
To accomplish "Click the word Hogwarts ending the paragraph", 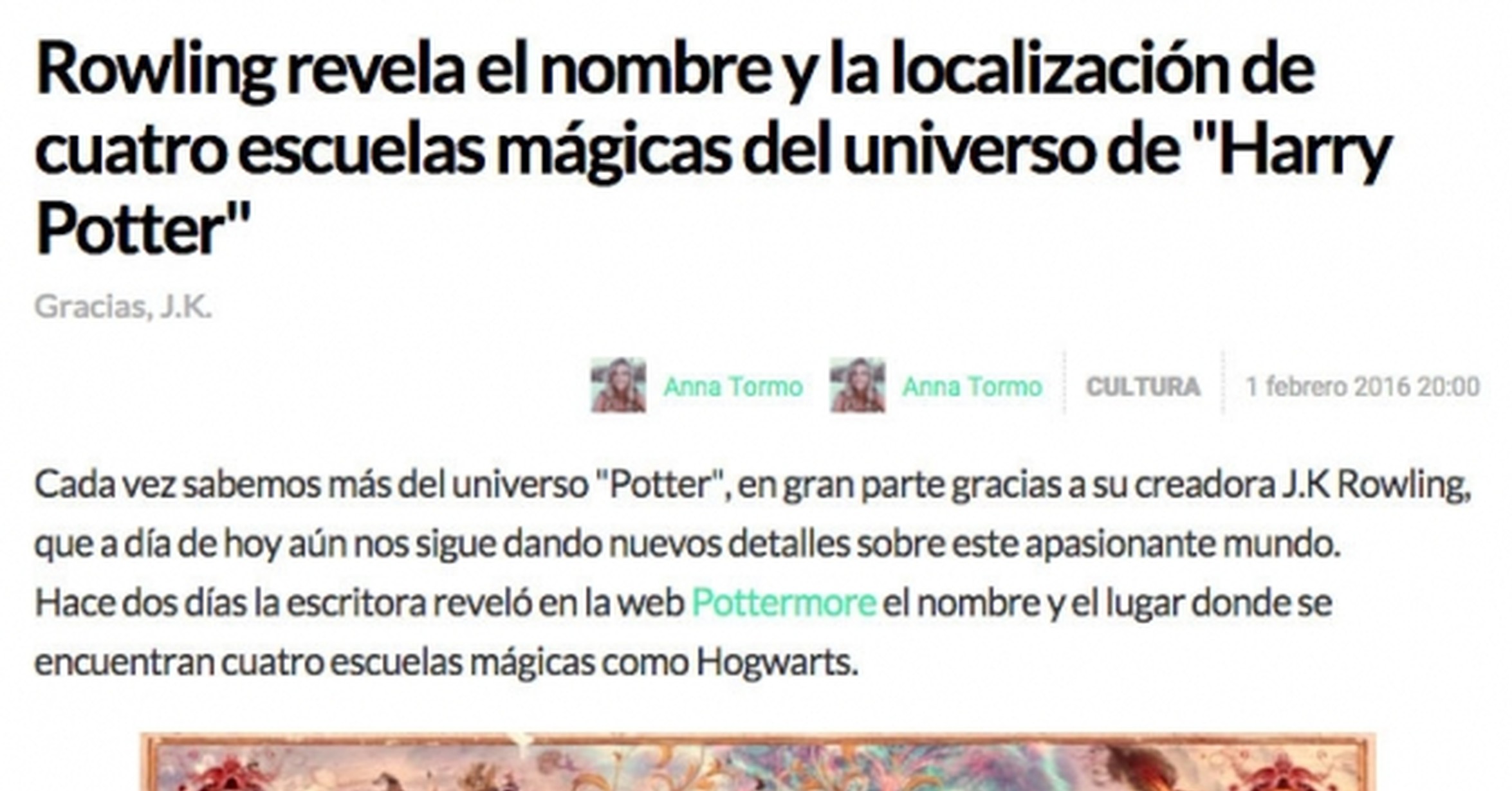I will point(778,663).
